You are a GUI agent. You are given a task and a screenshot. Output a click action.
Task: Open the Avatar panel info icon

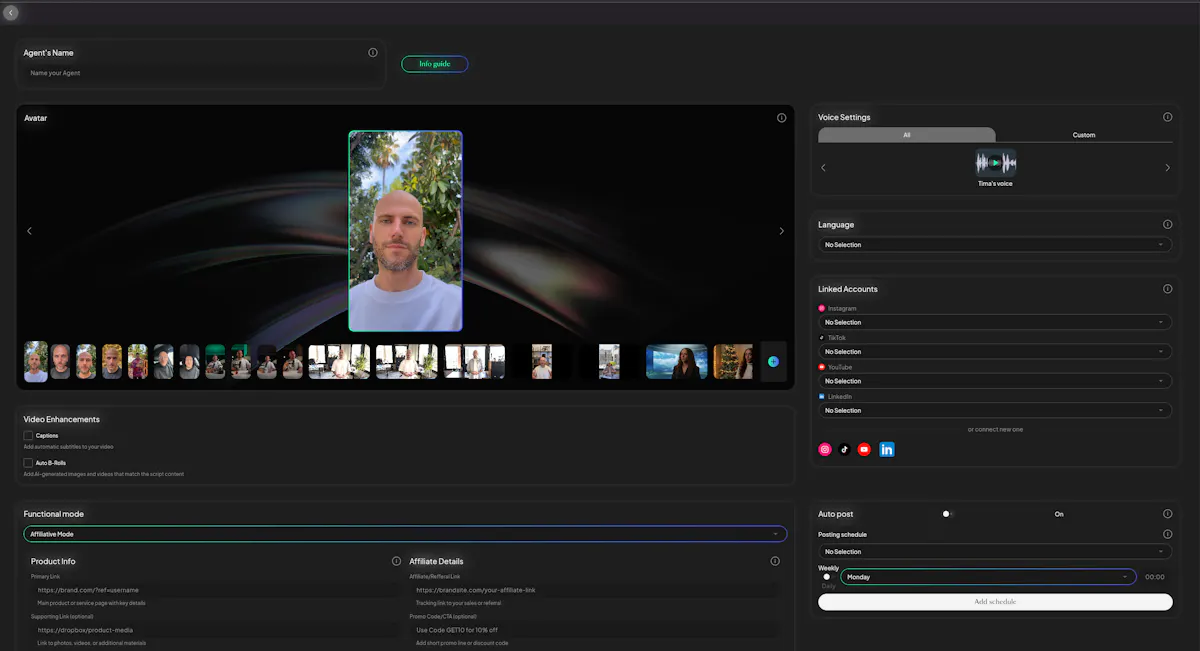(781, 117)
